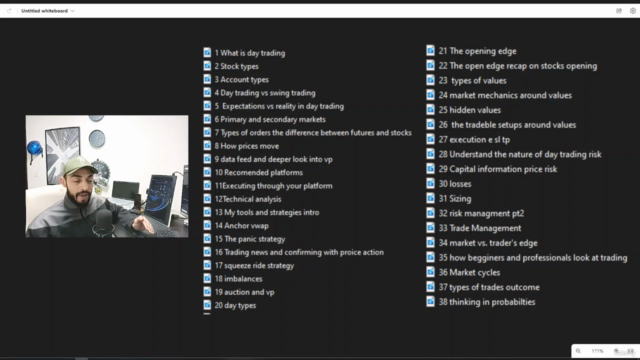640x360 pixels.
Task: Select text '10 Recomended platforms'
Action: coord(259,172)
